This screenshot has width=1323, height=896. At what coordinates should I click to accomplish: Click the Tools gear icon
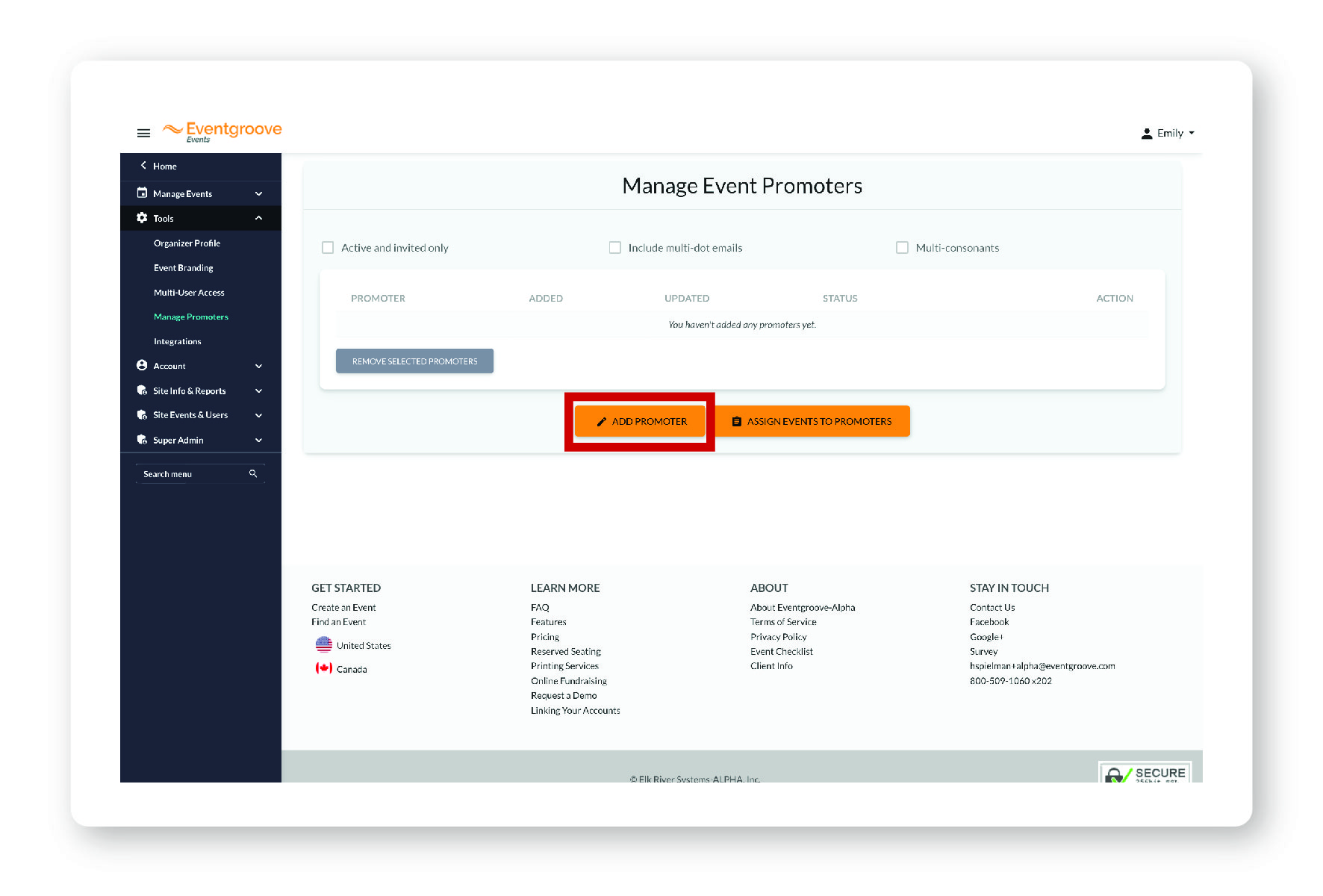coord(142,218)
